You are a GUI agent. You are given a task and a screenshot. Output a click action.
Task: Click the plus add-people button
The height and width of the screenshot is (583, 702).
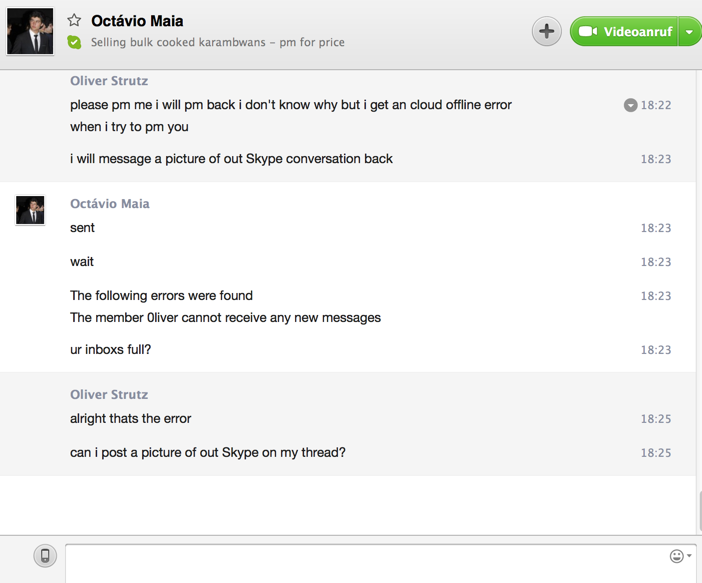tap(546, 31)
